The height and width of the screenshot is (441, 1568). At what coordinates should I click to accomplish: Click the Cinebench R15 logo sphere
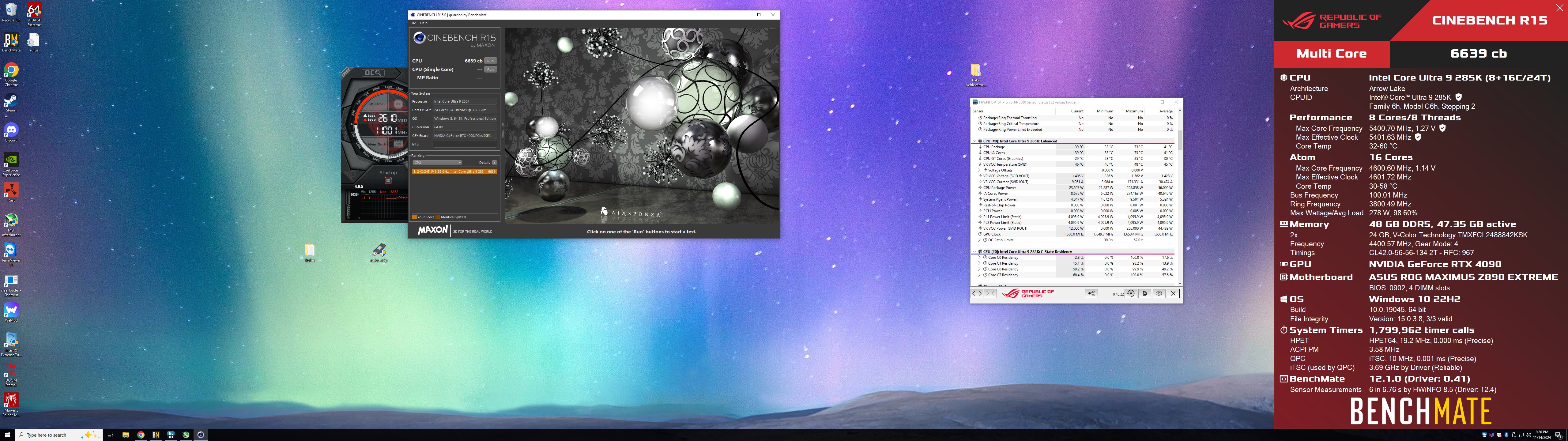pos(419,38)
